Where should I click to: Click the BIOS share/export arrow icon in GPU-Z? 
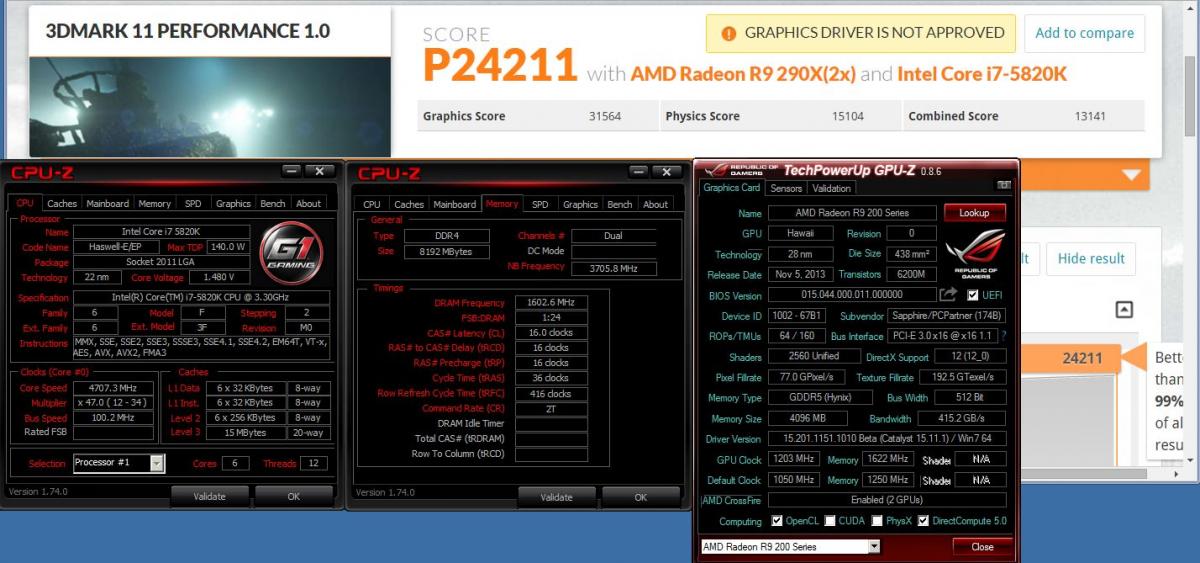[x=947, y=295]
